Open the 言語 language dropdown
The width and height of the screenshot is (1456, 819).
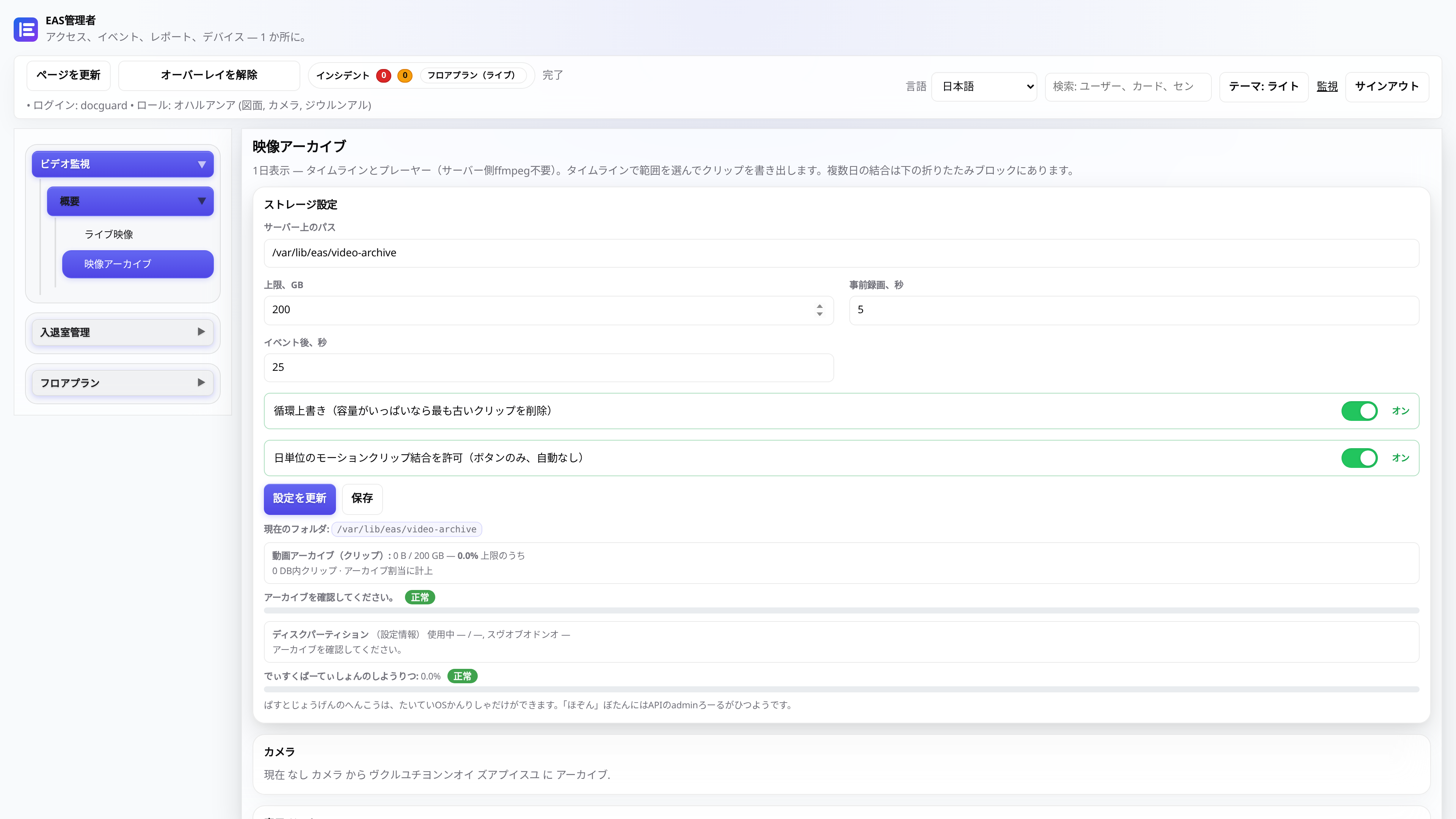coord(984,86)
